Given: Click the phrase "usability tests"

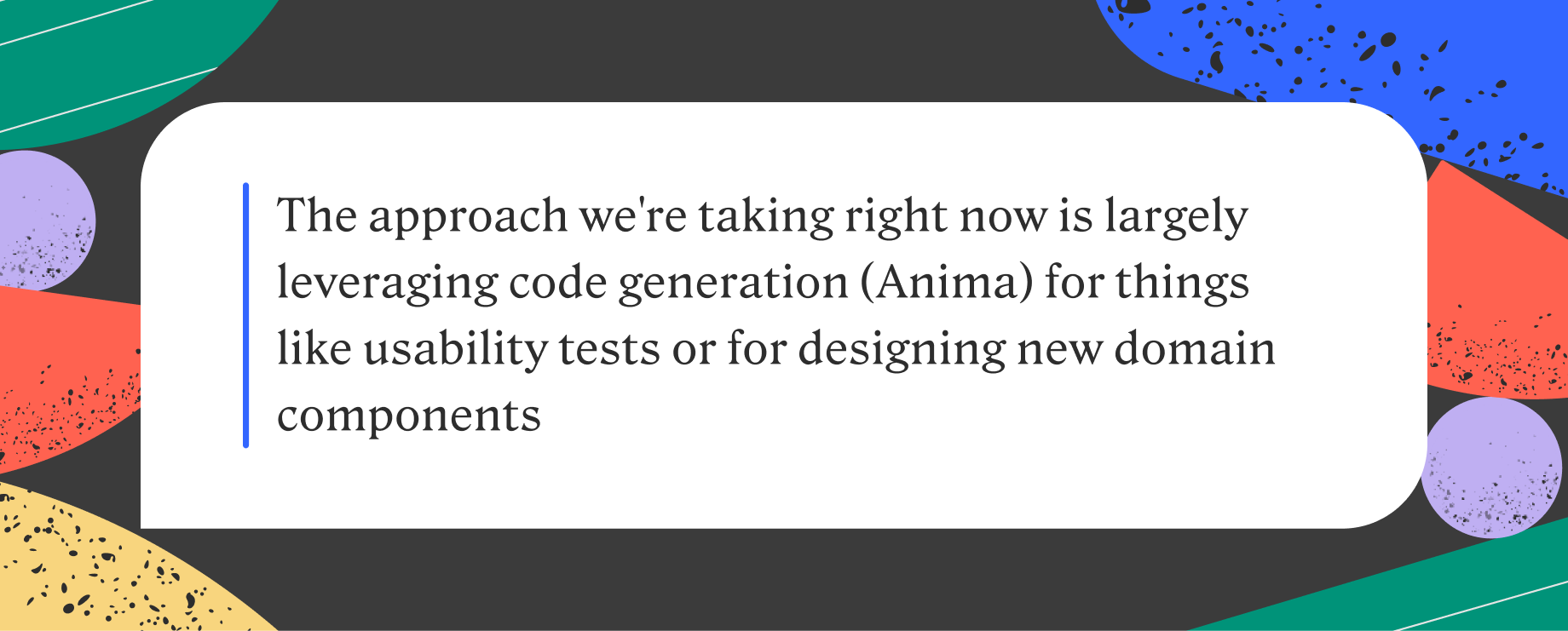Looking at the screenshot, I should [x=511, y=349].
